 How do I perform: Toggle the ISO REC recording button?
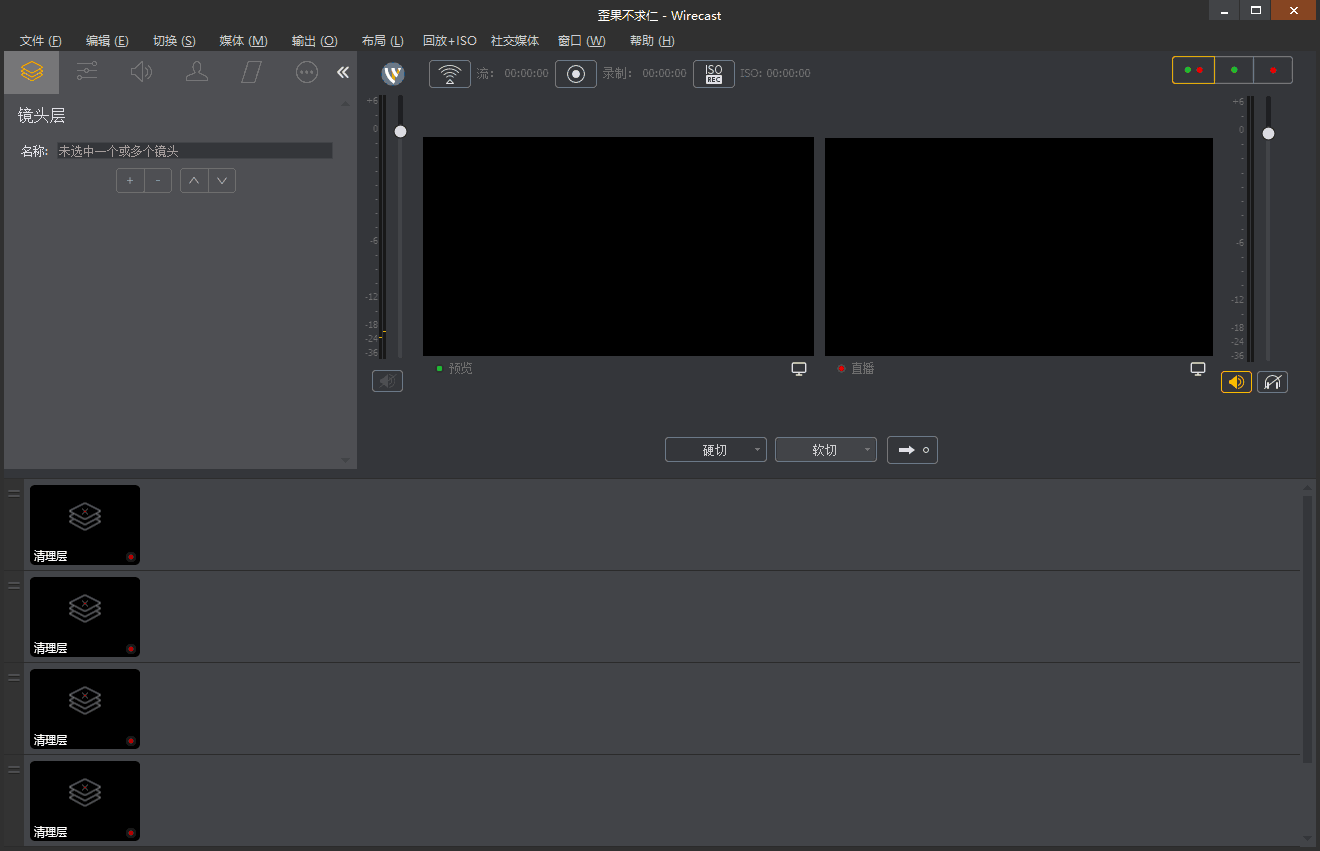click(714, 74)
